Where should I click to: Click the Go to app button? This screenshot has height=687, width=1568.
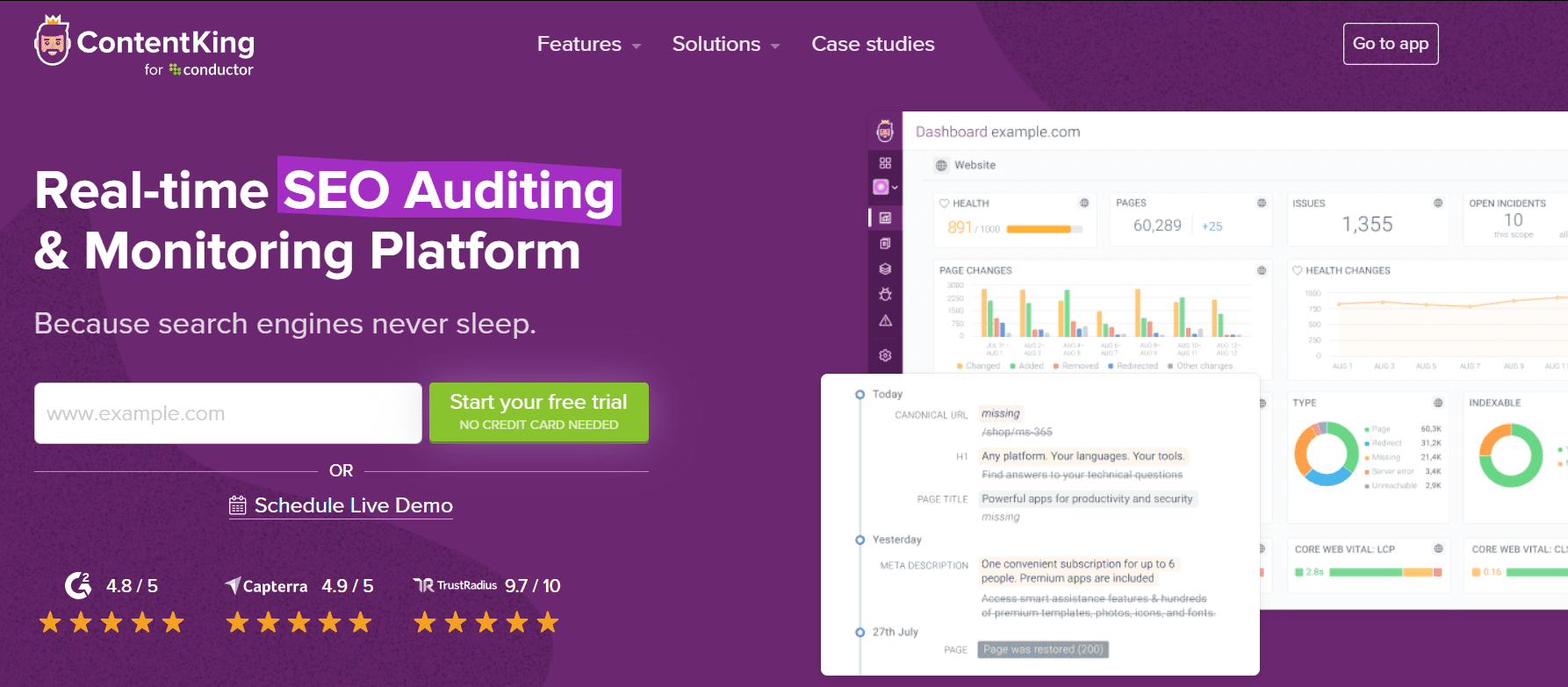[1391, 44]
